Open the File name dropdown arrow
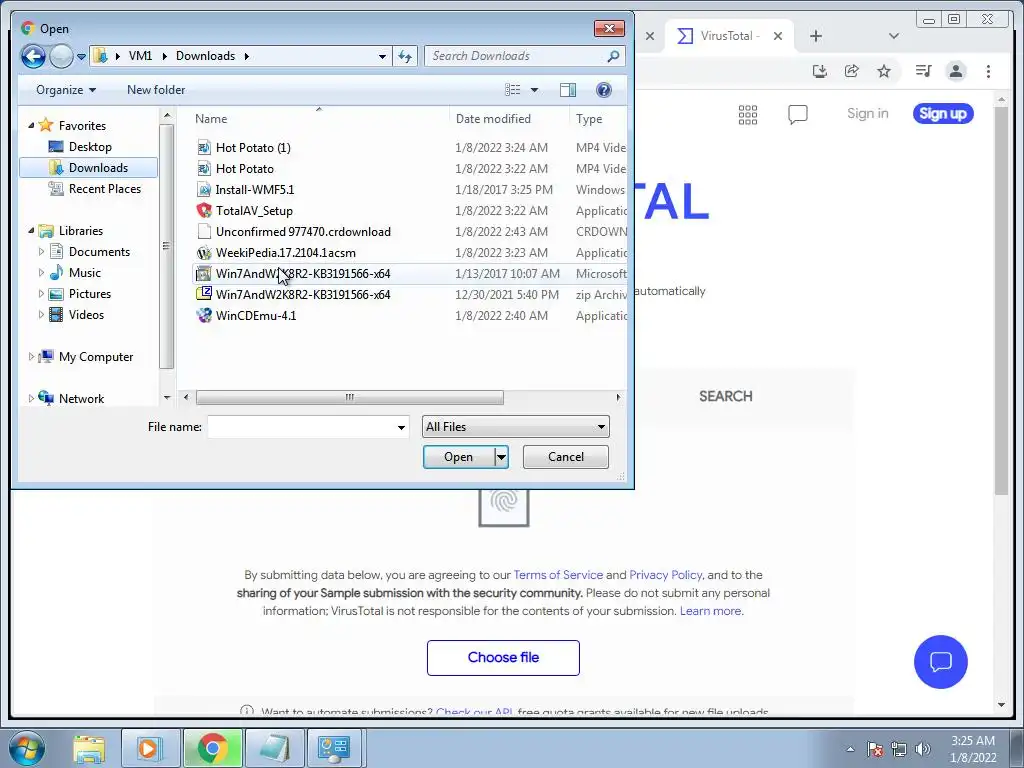The image size is (1024, 768). pos(401,427)
